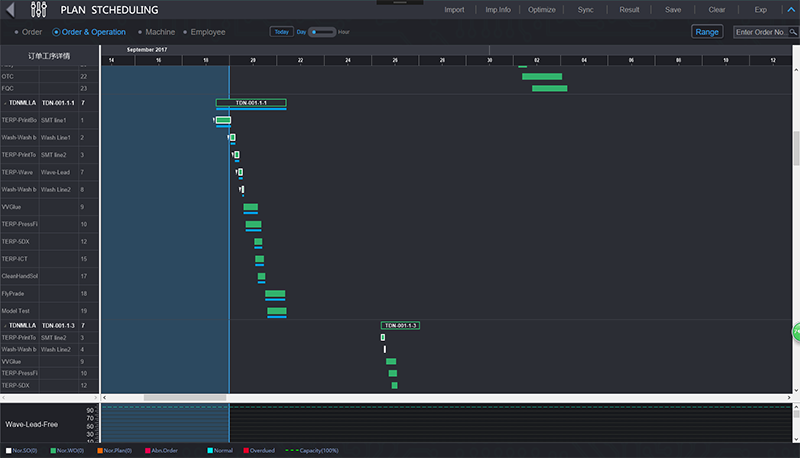Click the Overdued red legend swatch
This screenshot has width=800, height=458.
[x=244, y=451]
